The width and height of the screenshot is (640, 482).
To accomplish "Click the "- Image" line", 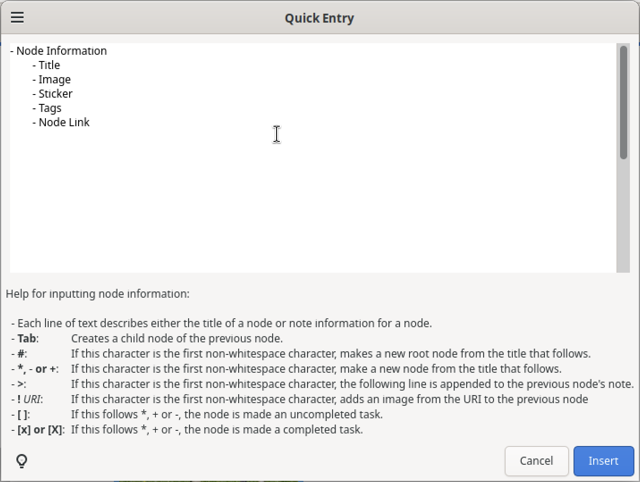I will coord(51,80).
